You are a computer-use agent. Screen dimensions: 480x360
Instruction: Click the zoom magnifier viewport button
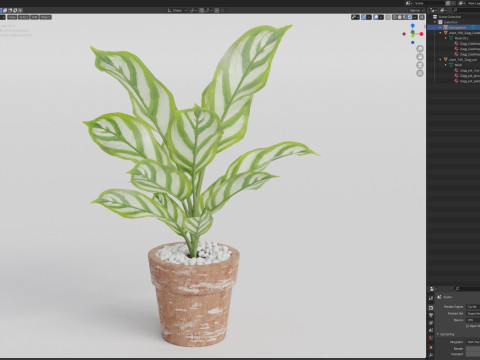420,49
